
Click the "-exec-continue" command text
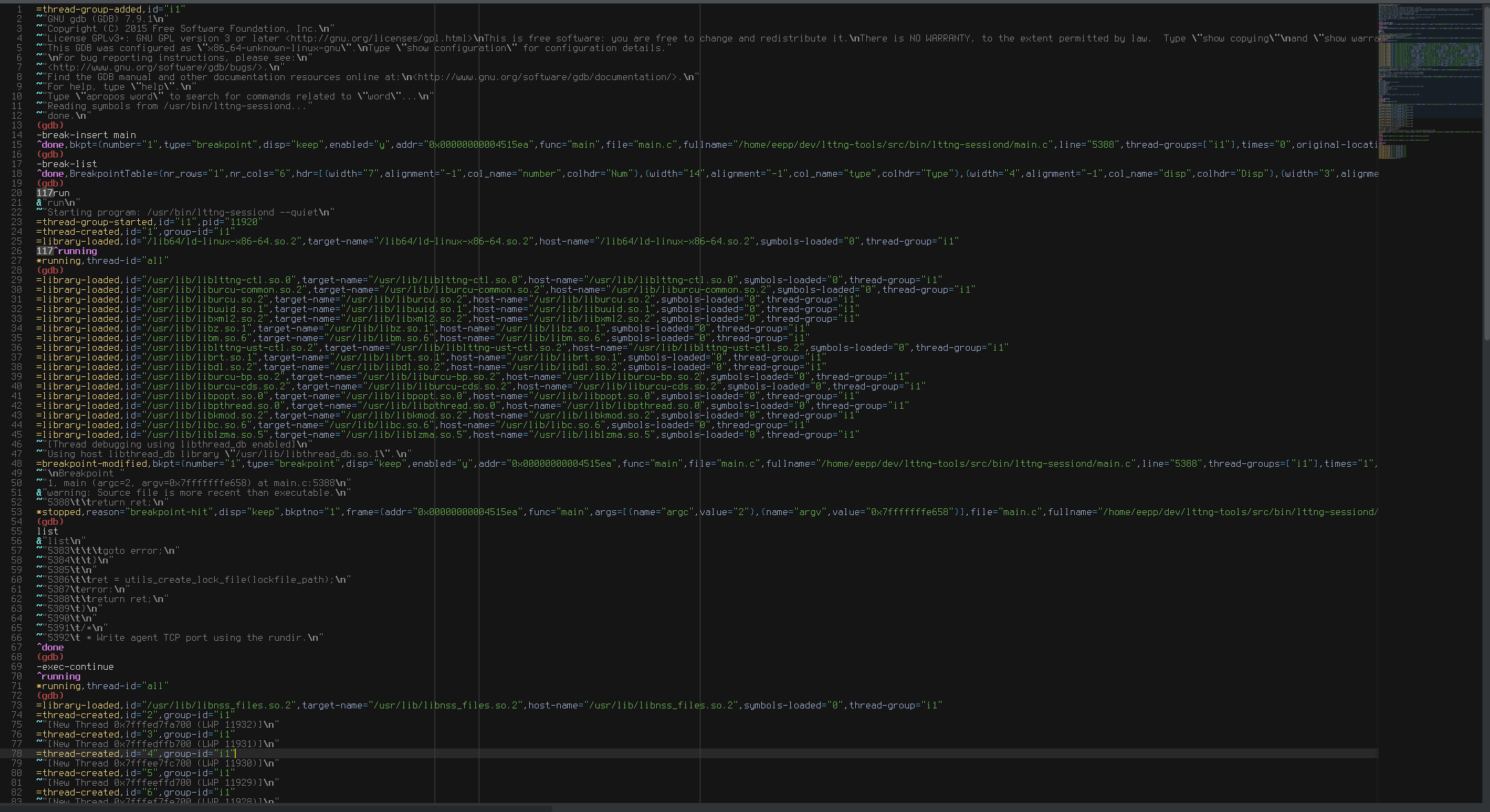(75, 667)
